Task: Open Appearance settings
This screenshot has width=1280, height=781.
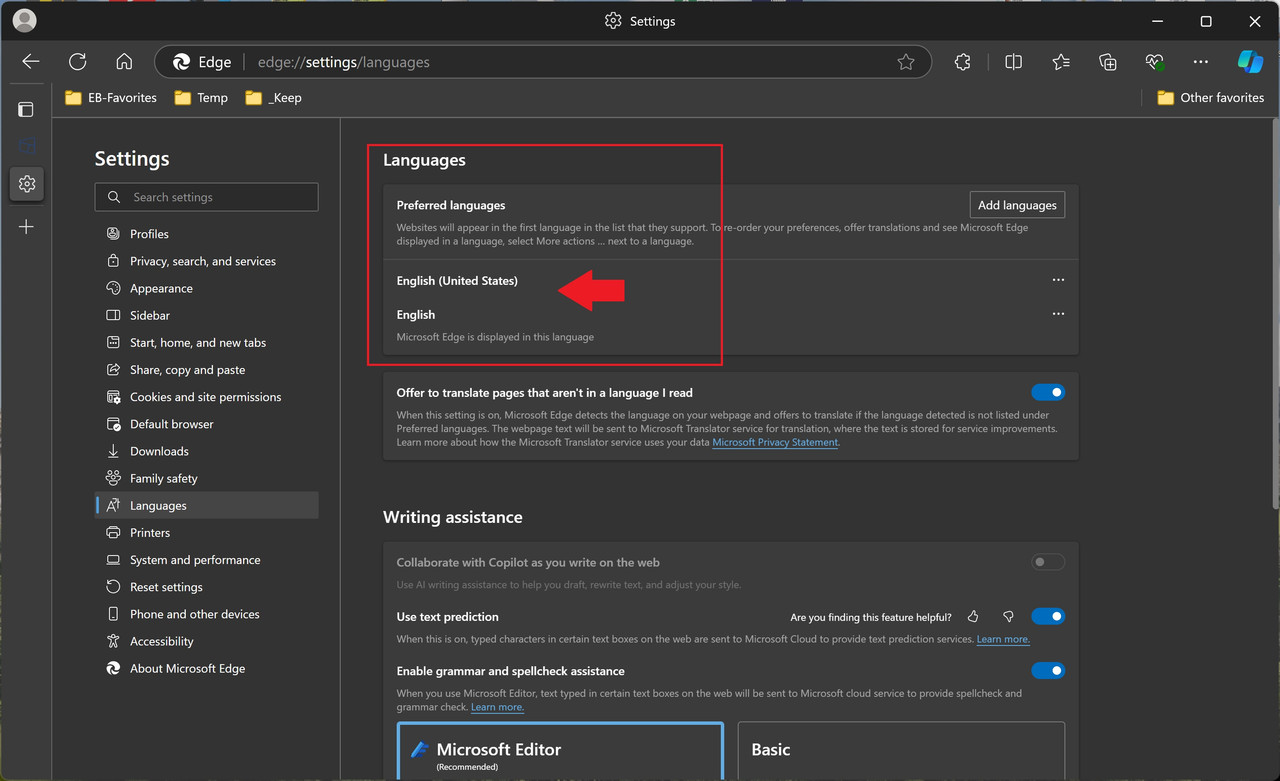Action: click(207, 288)
